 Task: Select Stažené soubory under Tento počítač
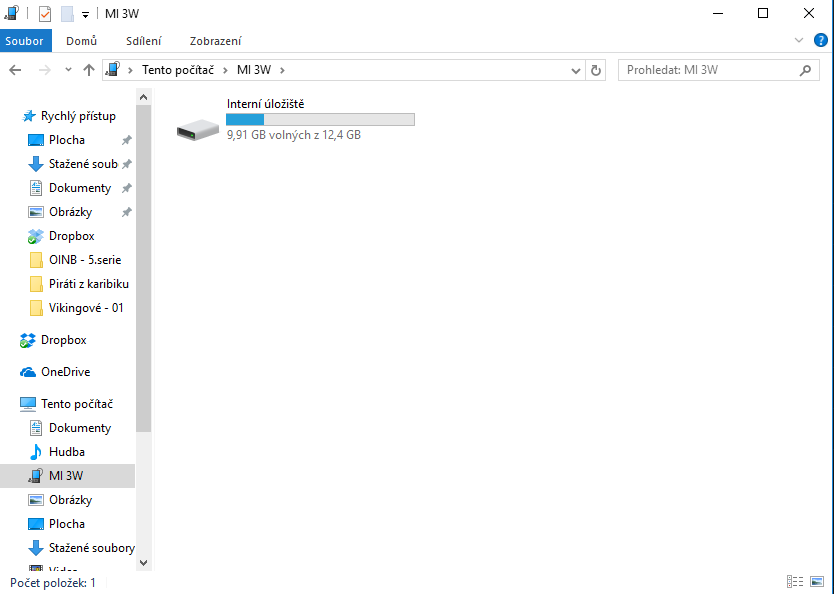tap(91, 548)
